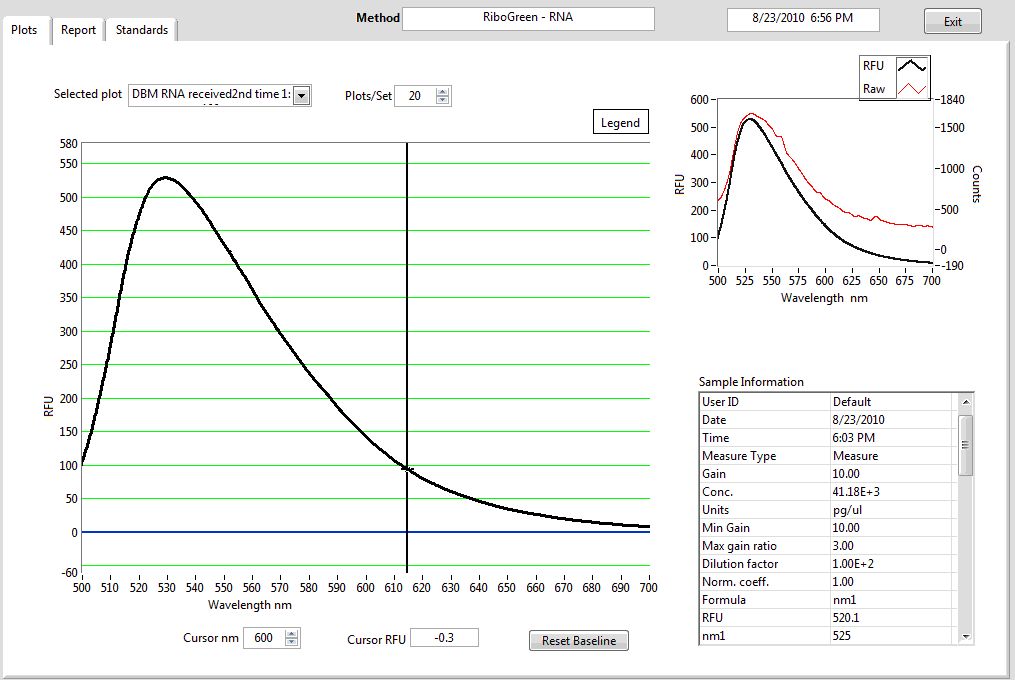
Task: Select the nm1 value '525'
Action: coord(842,636)
